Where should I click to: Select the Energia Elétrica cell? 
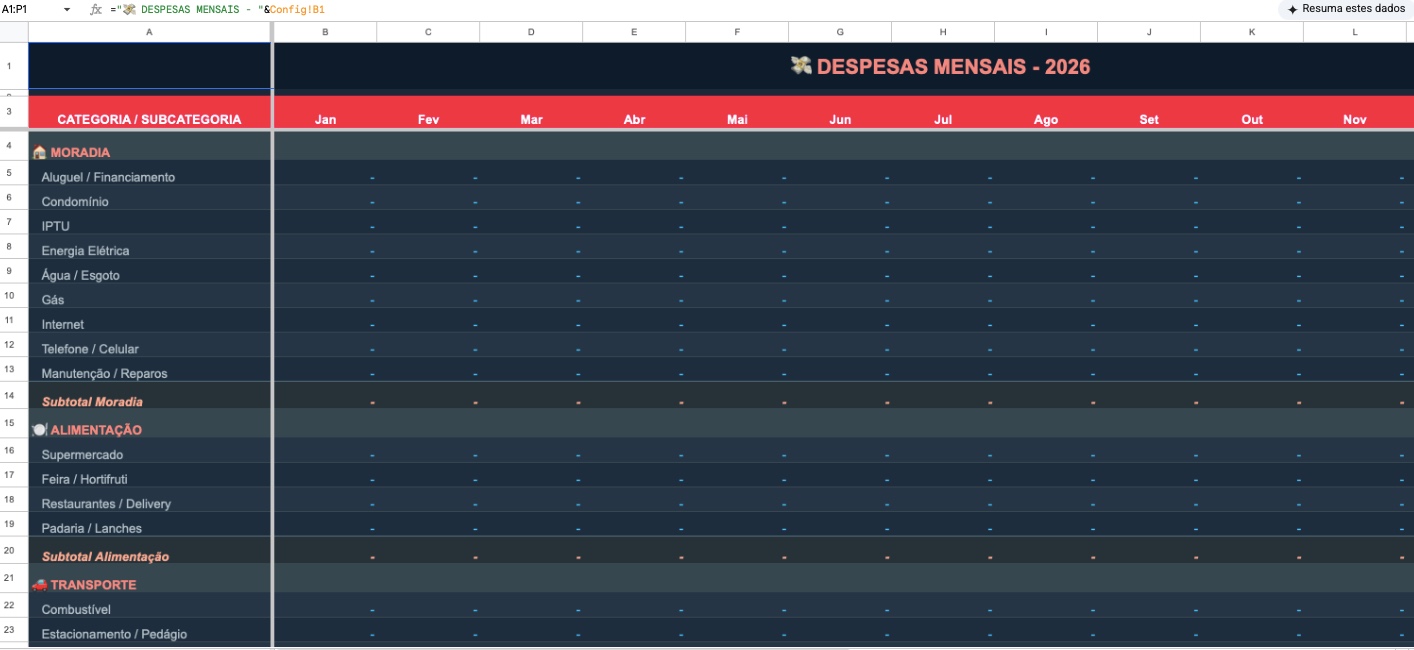[85, 251]
